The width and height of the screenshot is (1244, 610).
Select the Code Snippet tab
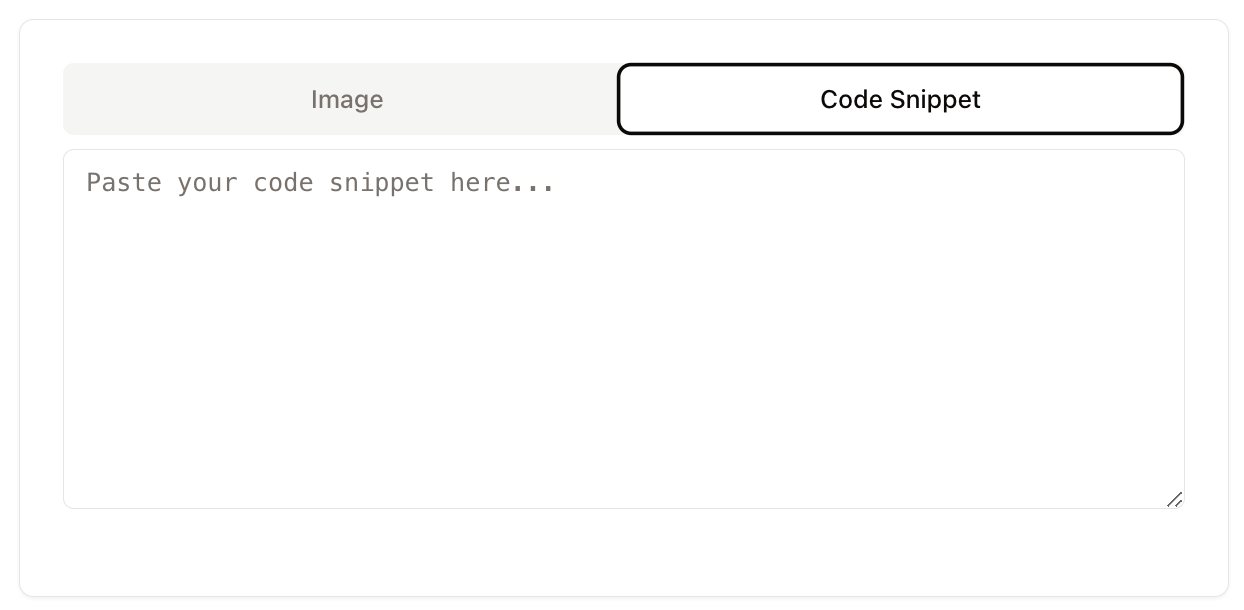900,99
